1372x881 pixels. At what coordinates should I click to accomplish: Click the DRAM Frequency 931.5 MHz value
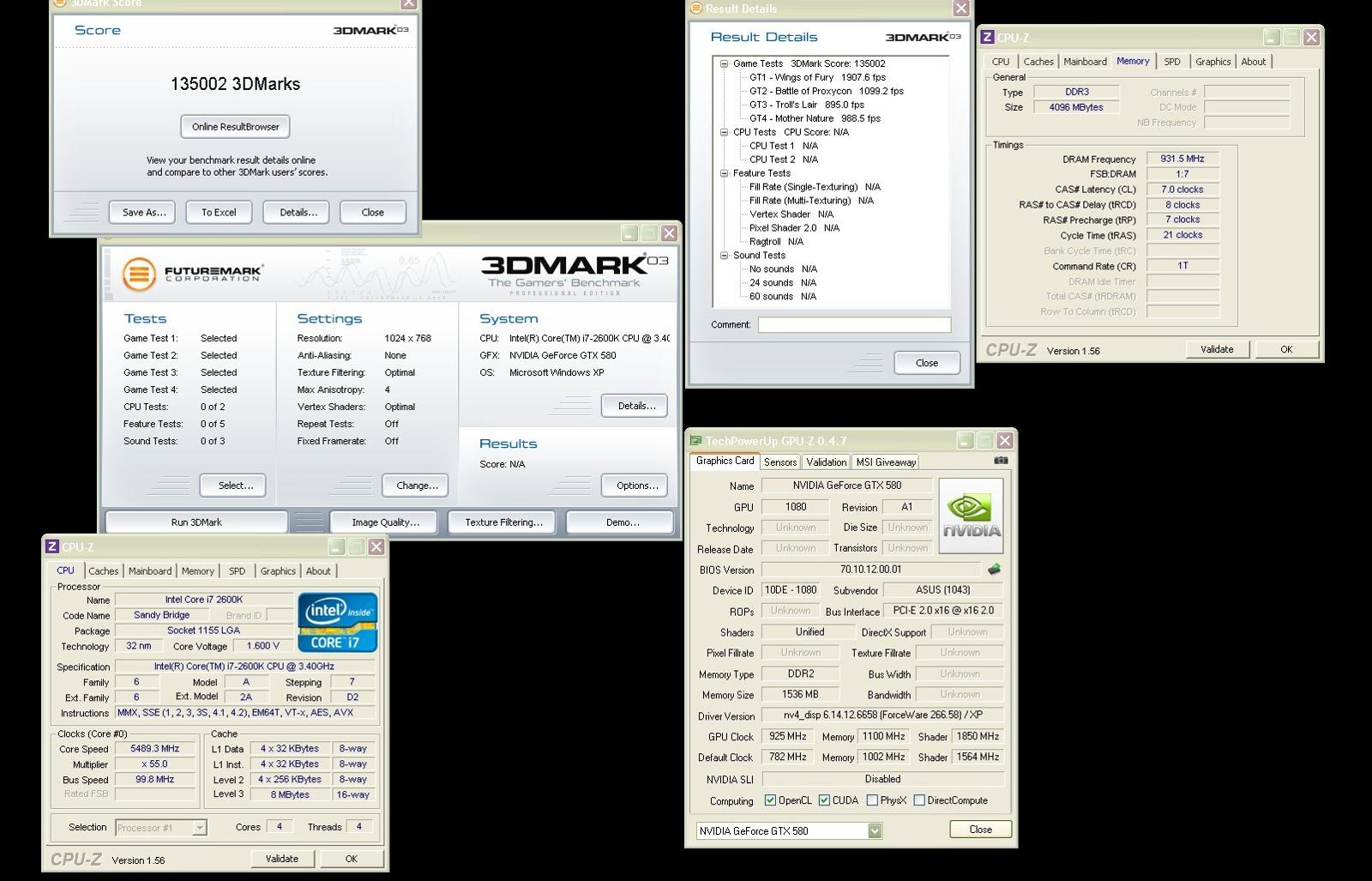click(x=1182, y=159)
